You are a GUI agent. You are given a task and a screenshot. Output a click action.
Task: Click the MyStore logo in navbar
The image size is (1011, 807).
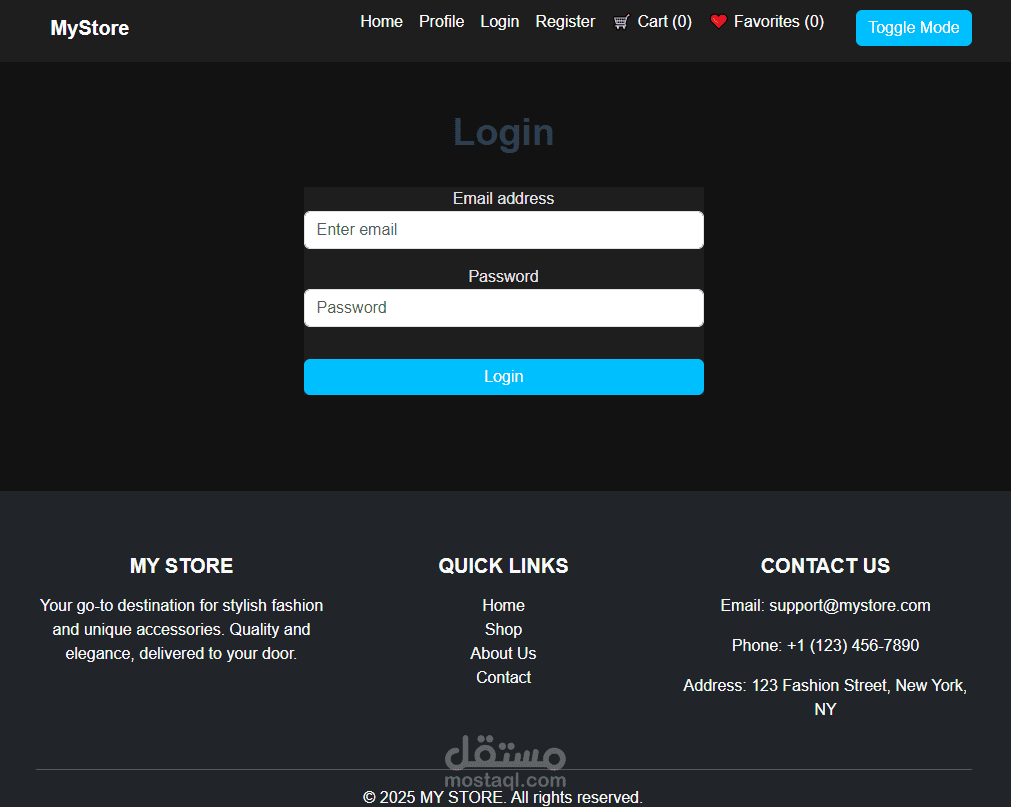coord(90,28)
